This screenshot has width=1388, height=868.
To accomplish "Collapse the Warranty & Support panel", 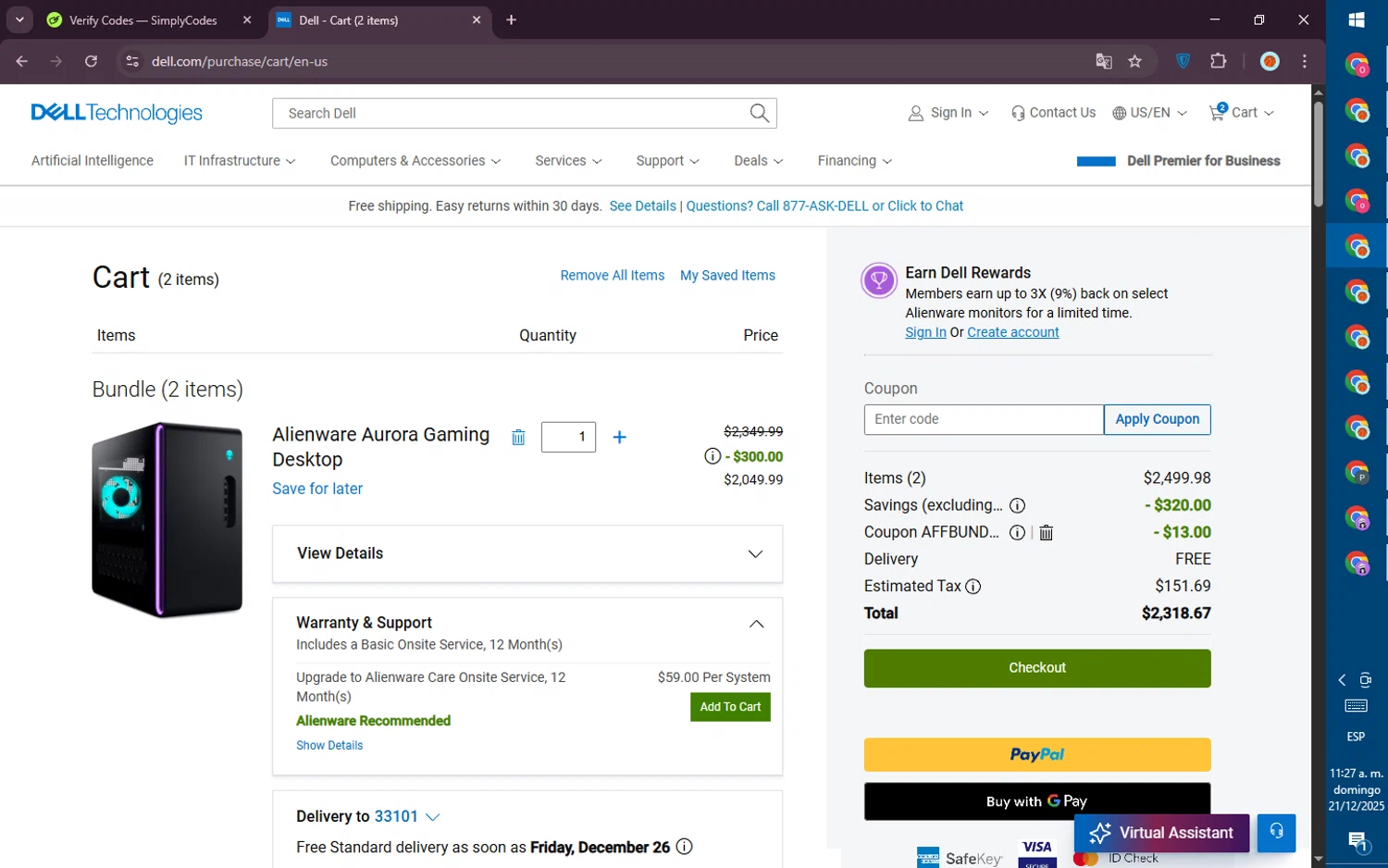I will pos(755,624).
